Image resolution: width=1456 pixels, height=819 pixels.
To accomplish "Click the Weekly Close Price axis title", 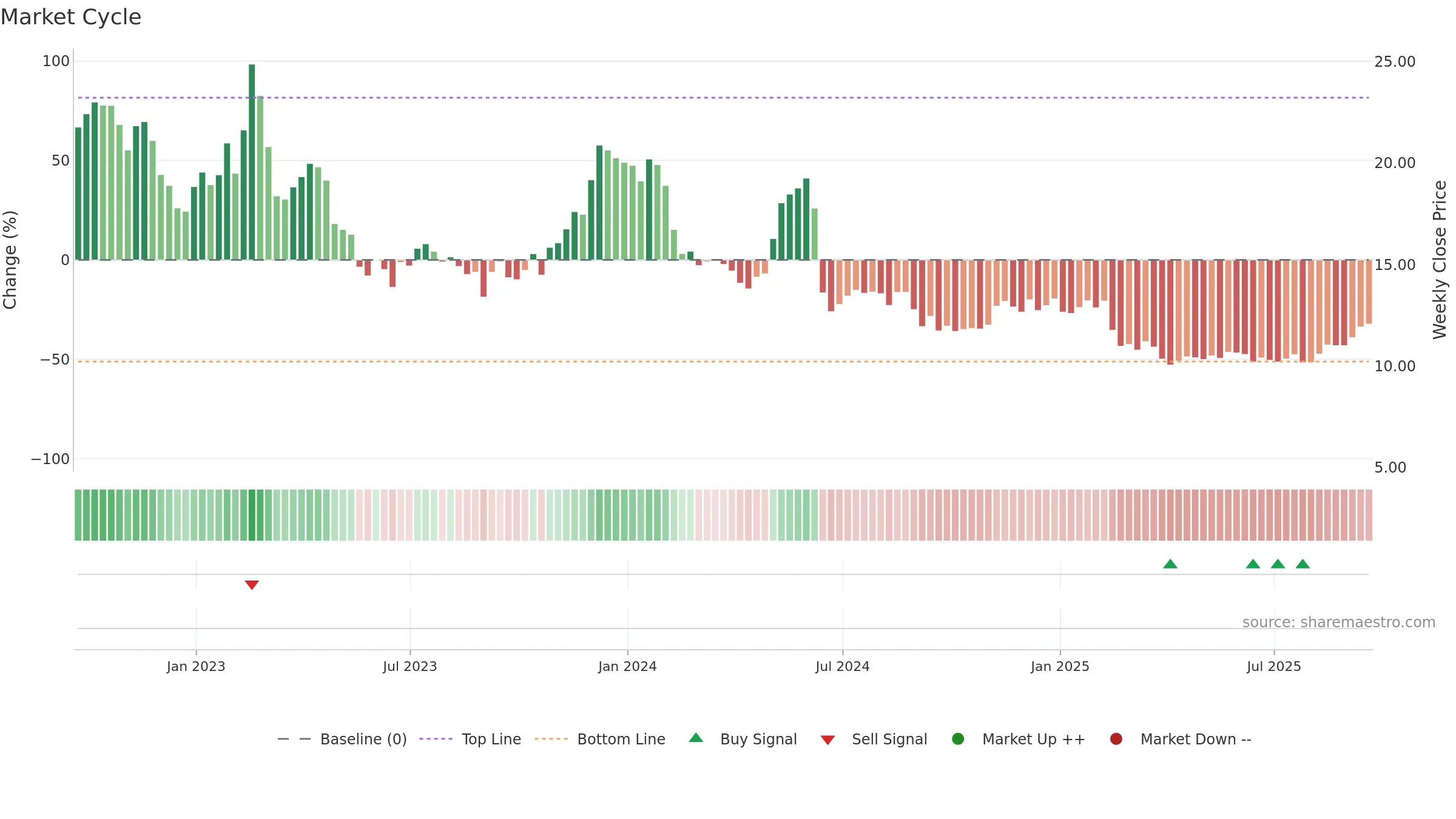I will (1440, 260).
